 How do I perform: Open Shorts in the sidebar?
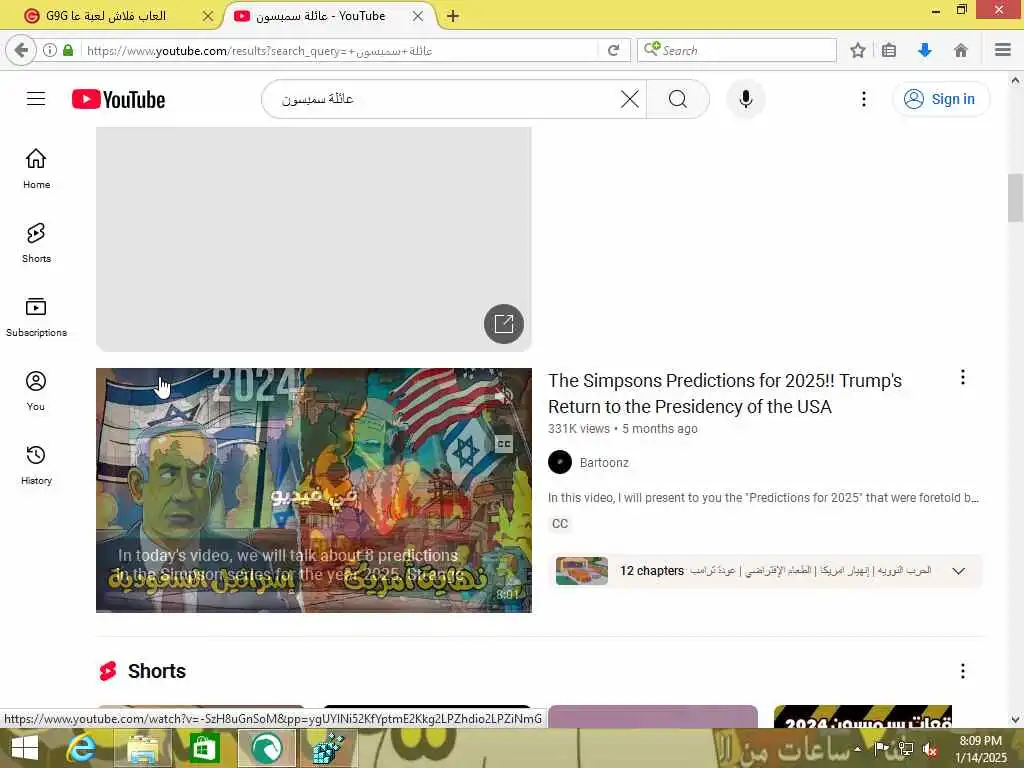pos(36,243)
